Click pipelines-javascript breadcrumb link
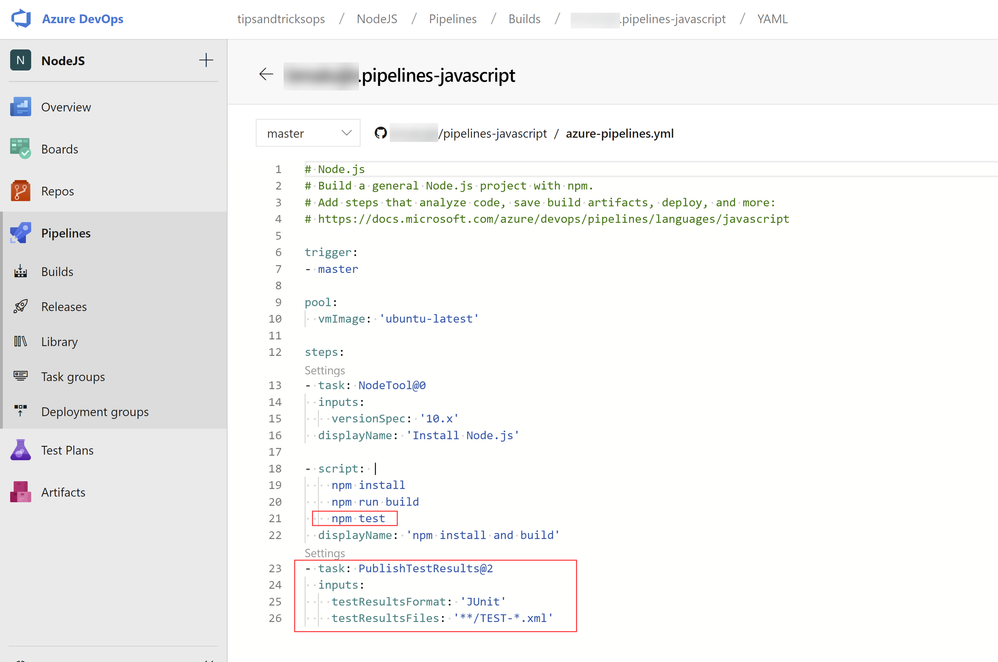The image size is (998, 662). click(648, 19)
